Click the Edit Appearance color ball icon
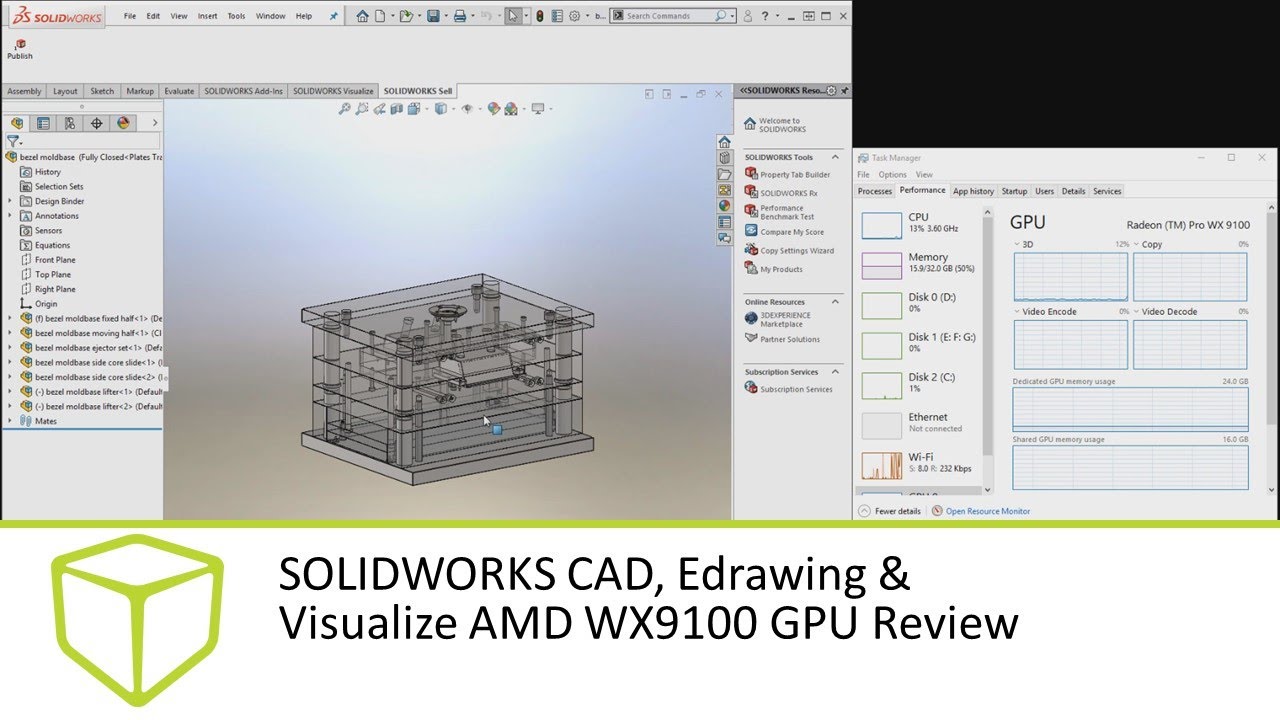Image resolution: width=1280 pixels, height=720 pixels. 494,109
